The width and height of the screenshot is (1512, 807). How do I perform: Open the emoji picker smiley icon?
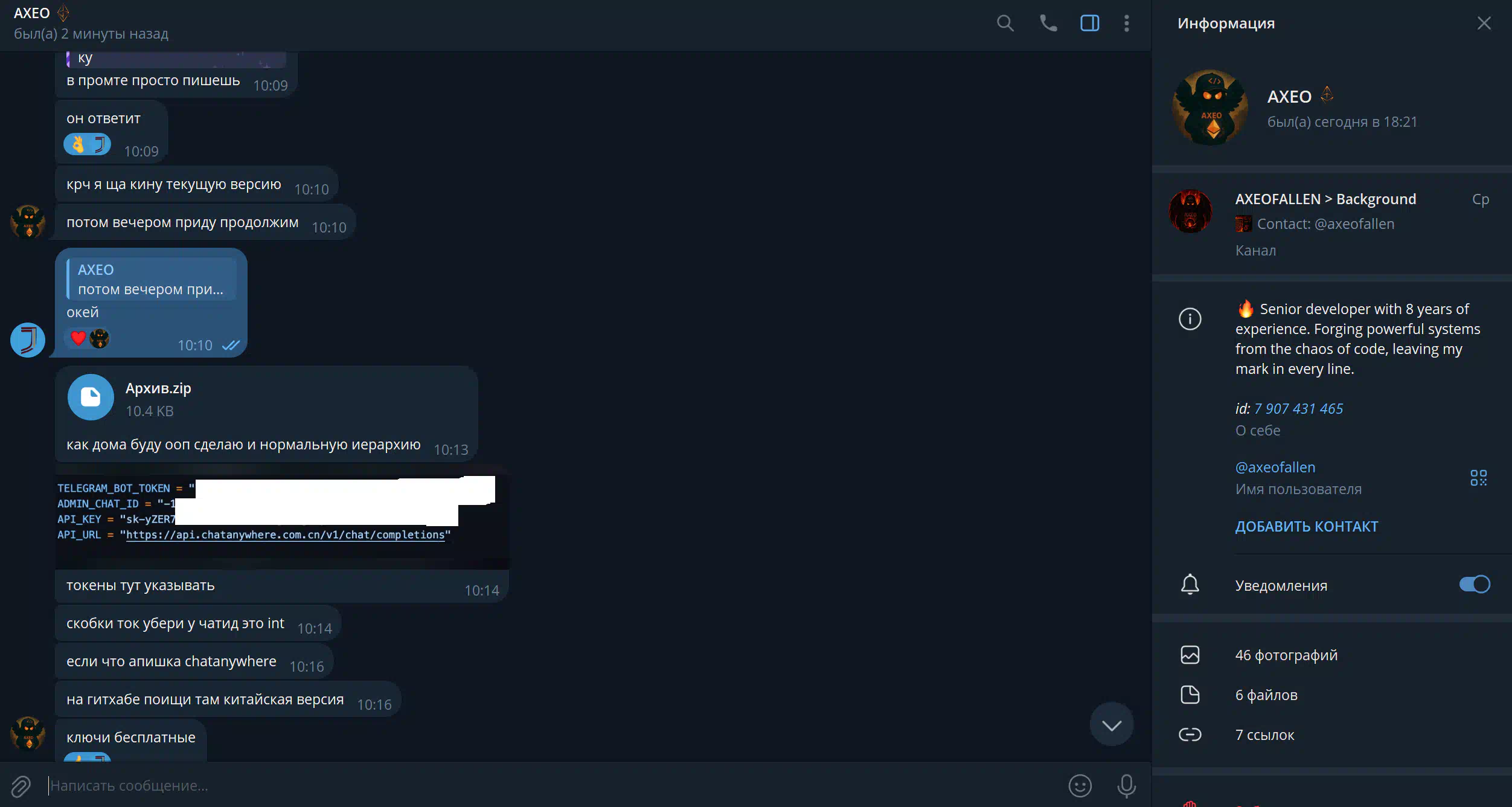[1080, 786]
